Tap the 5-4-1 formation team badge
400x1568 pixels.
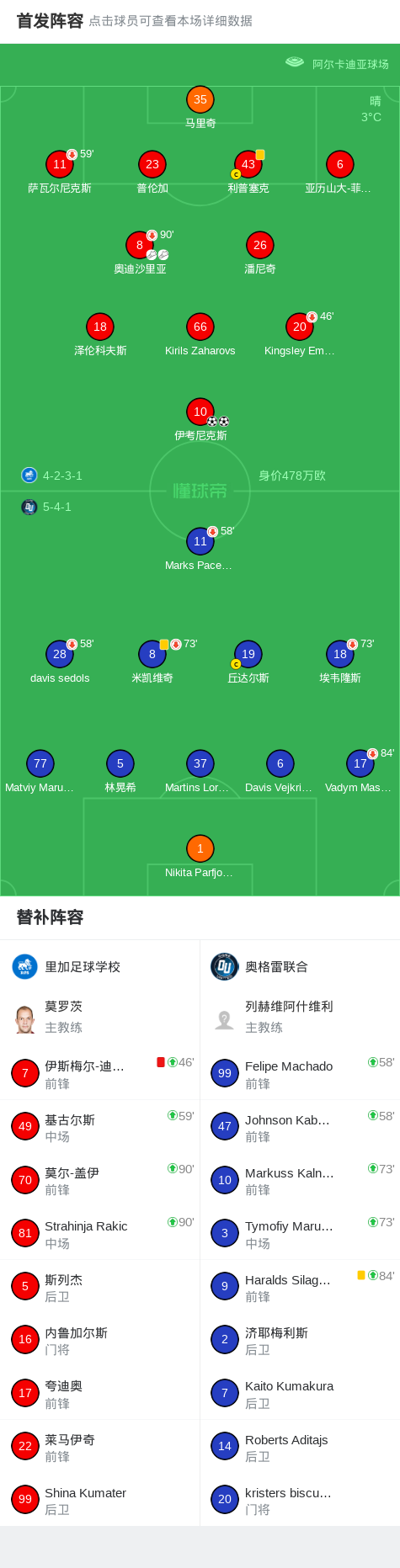coord(29,507)
